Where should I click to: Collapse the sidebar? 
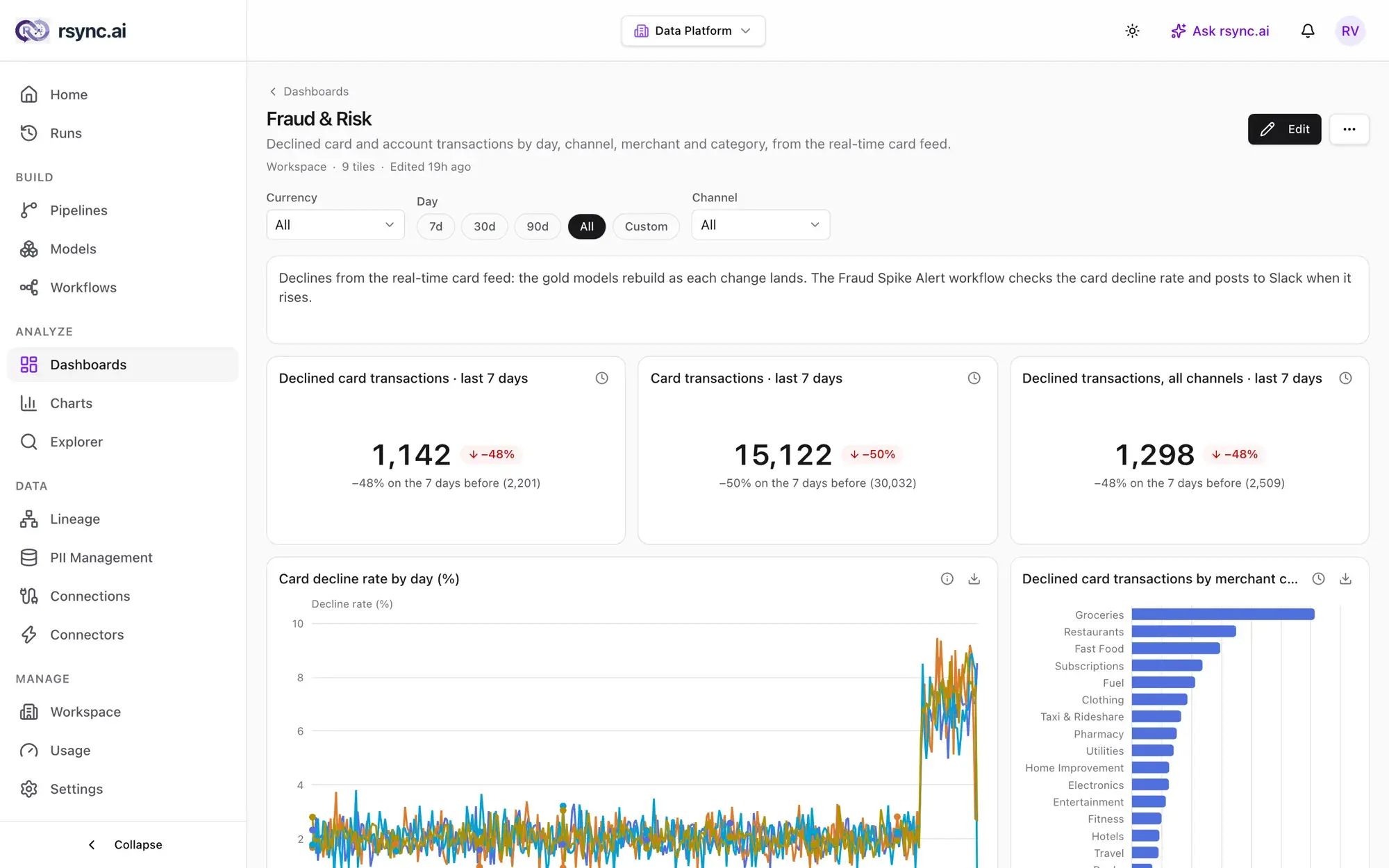point(124,844)
